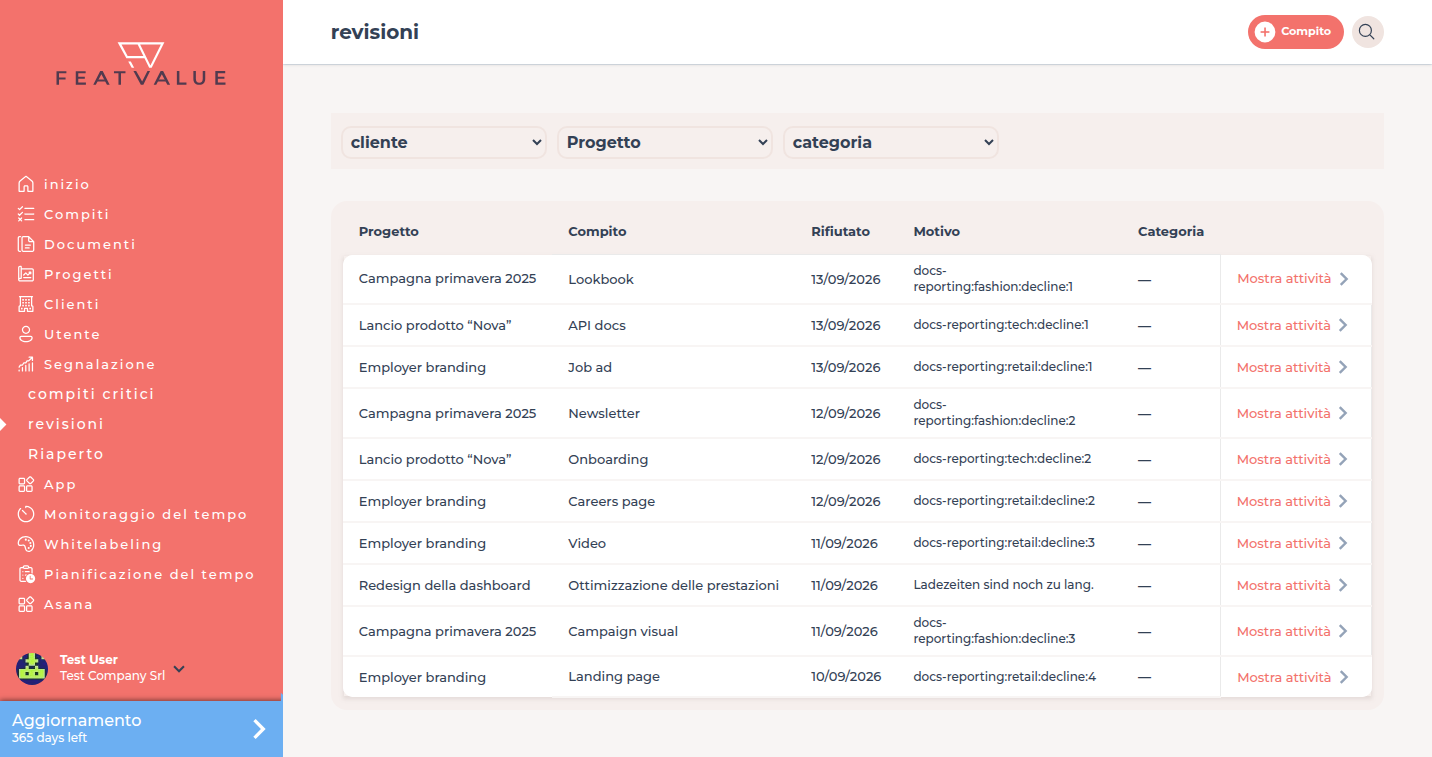The image size is (1432, 757).
Task: Click the Ladezeiten sind noch zu lang reason
Action: [x=1003, y=585]
